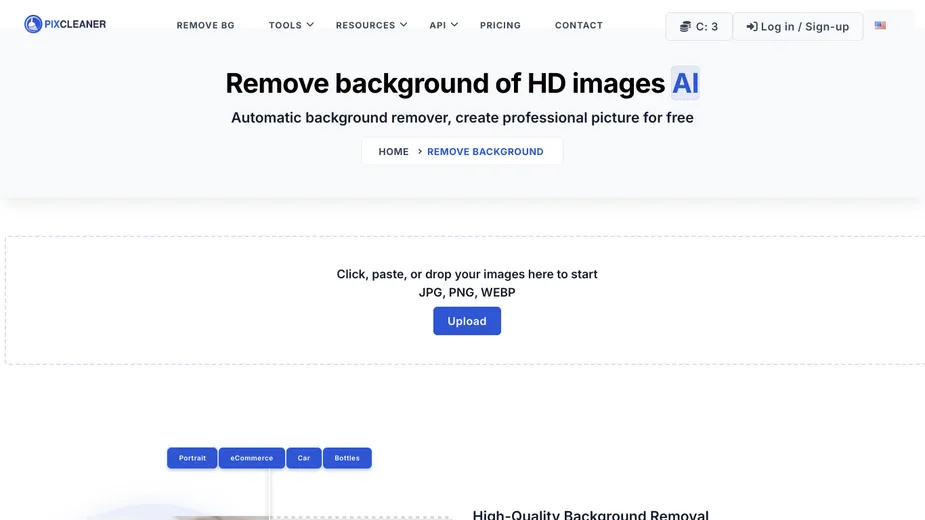Click the Remove Background breadcrumb

pos(485,152)
